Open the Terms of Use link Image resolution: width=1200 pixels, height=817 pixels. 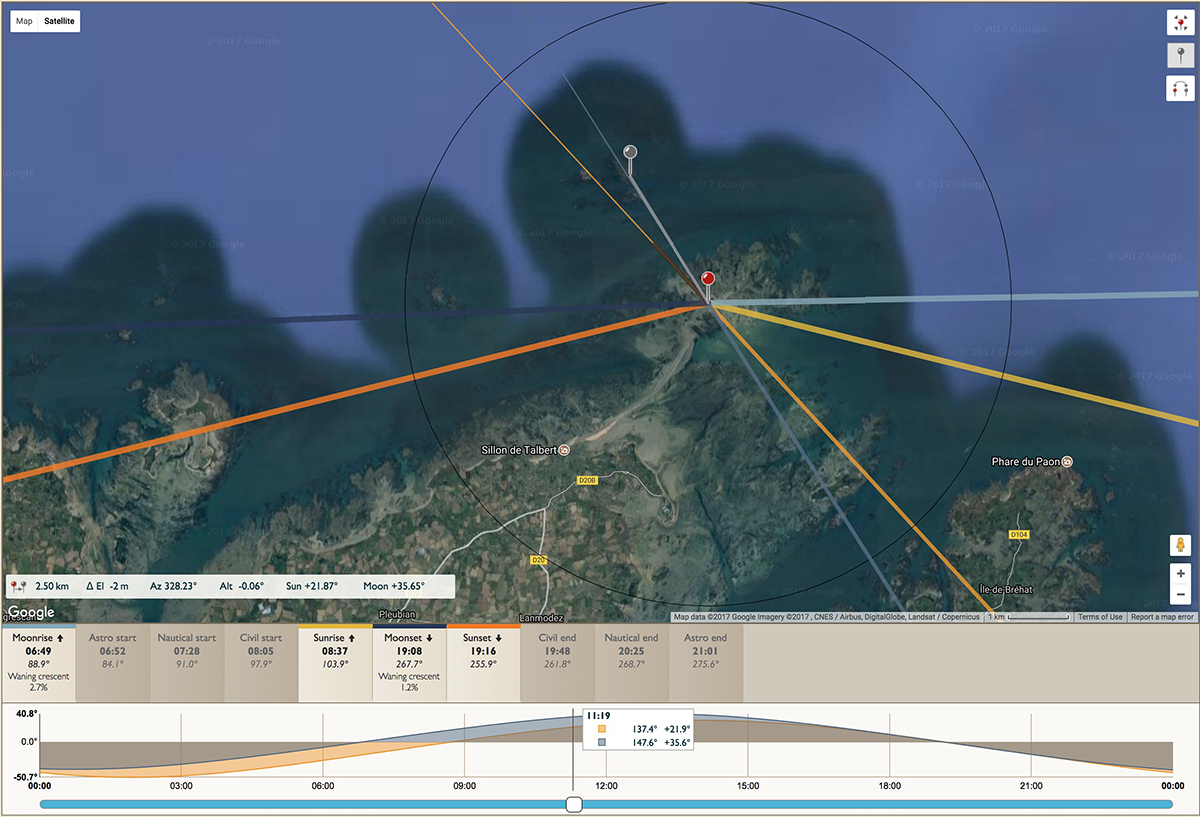coord(1100,617)
